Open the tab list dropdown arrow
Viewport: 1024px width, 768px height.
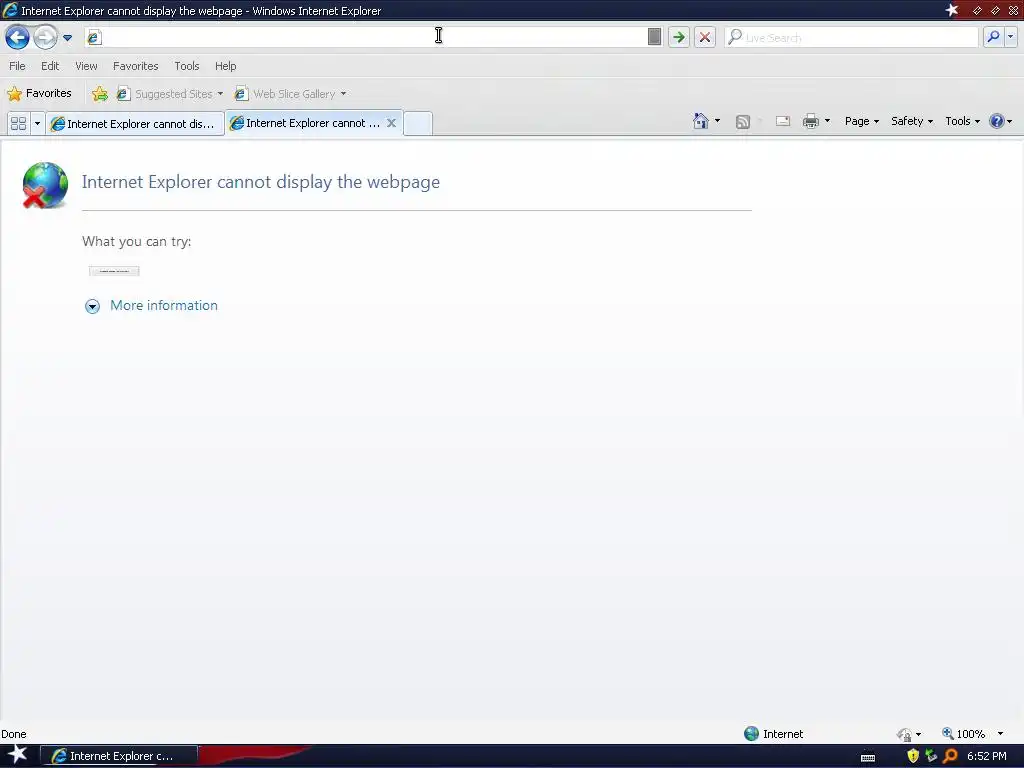coord(37,123)
